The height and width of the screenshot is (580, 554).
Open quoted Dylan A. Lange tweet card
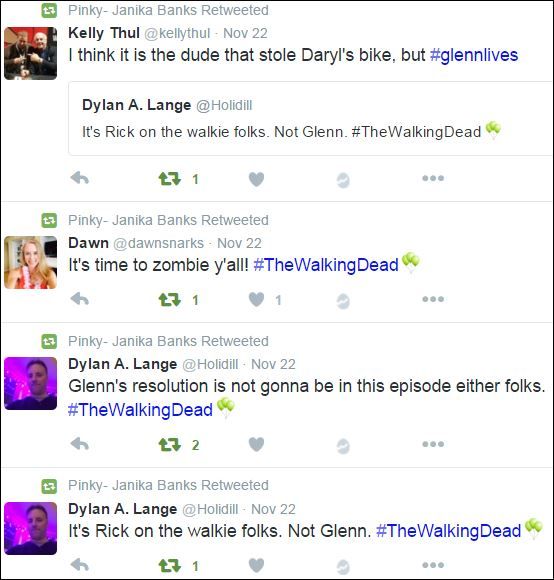311,118
